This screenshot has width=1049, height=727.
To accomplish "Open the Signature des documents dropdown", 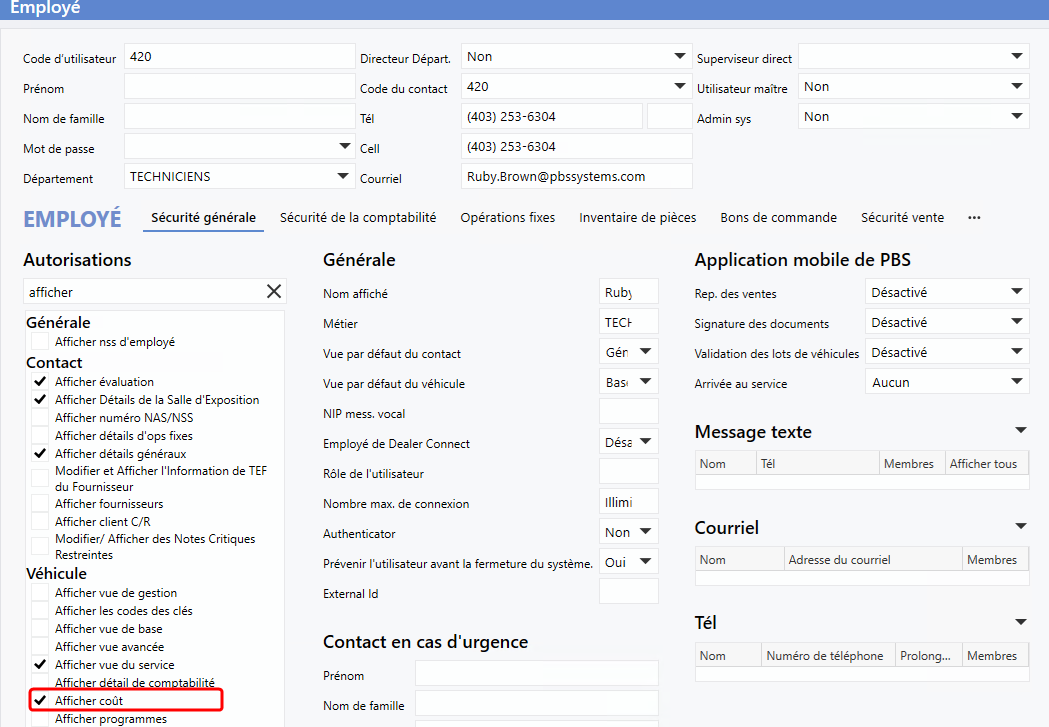I will 1016,323.
